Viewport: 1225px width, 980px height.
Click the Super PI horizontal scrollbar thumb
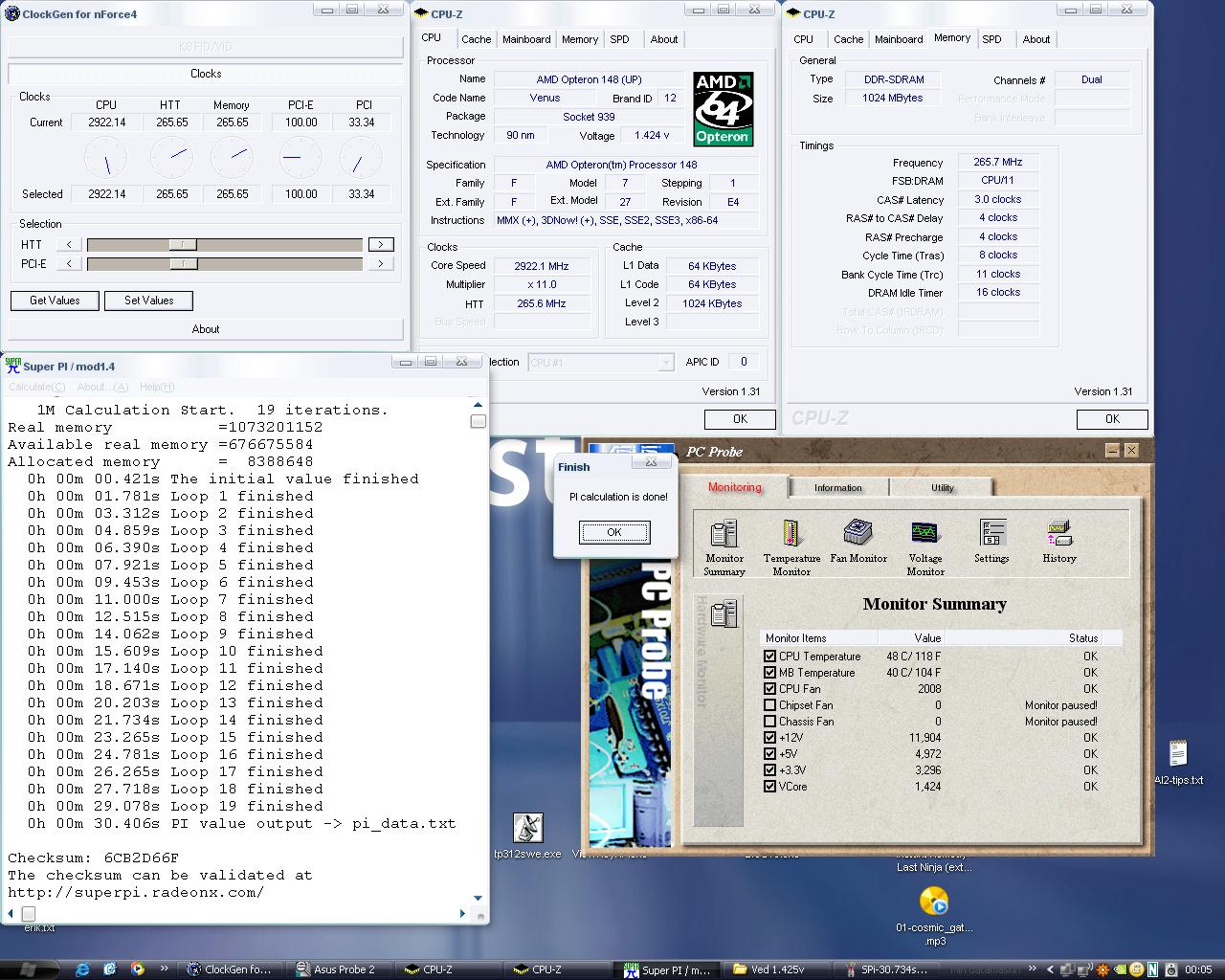pyautogui.click(x=29, y=914)
